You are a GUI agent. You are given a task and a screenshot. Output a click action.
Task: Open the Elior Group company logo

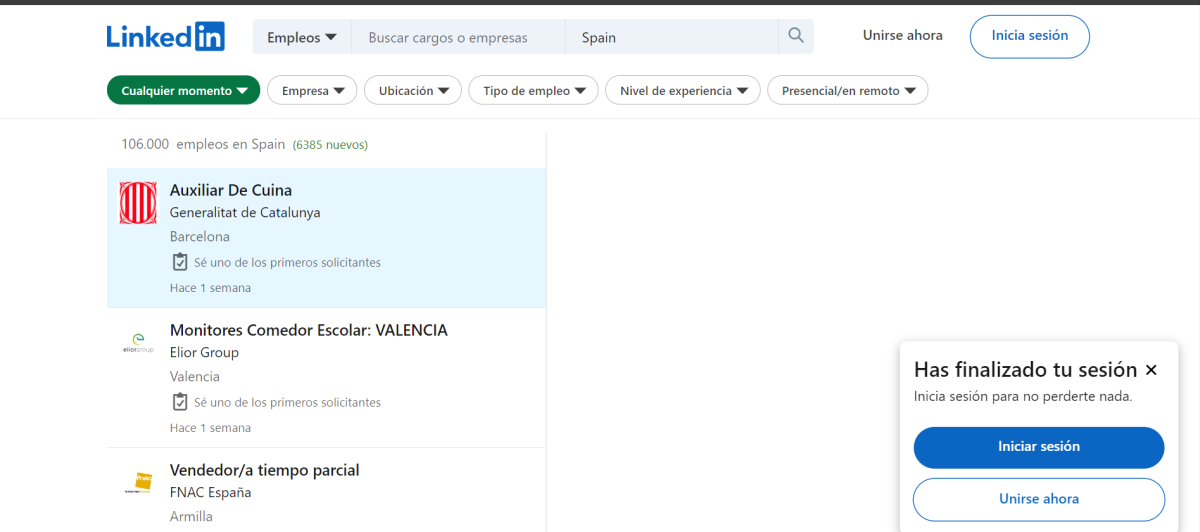click(138, 343)
